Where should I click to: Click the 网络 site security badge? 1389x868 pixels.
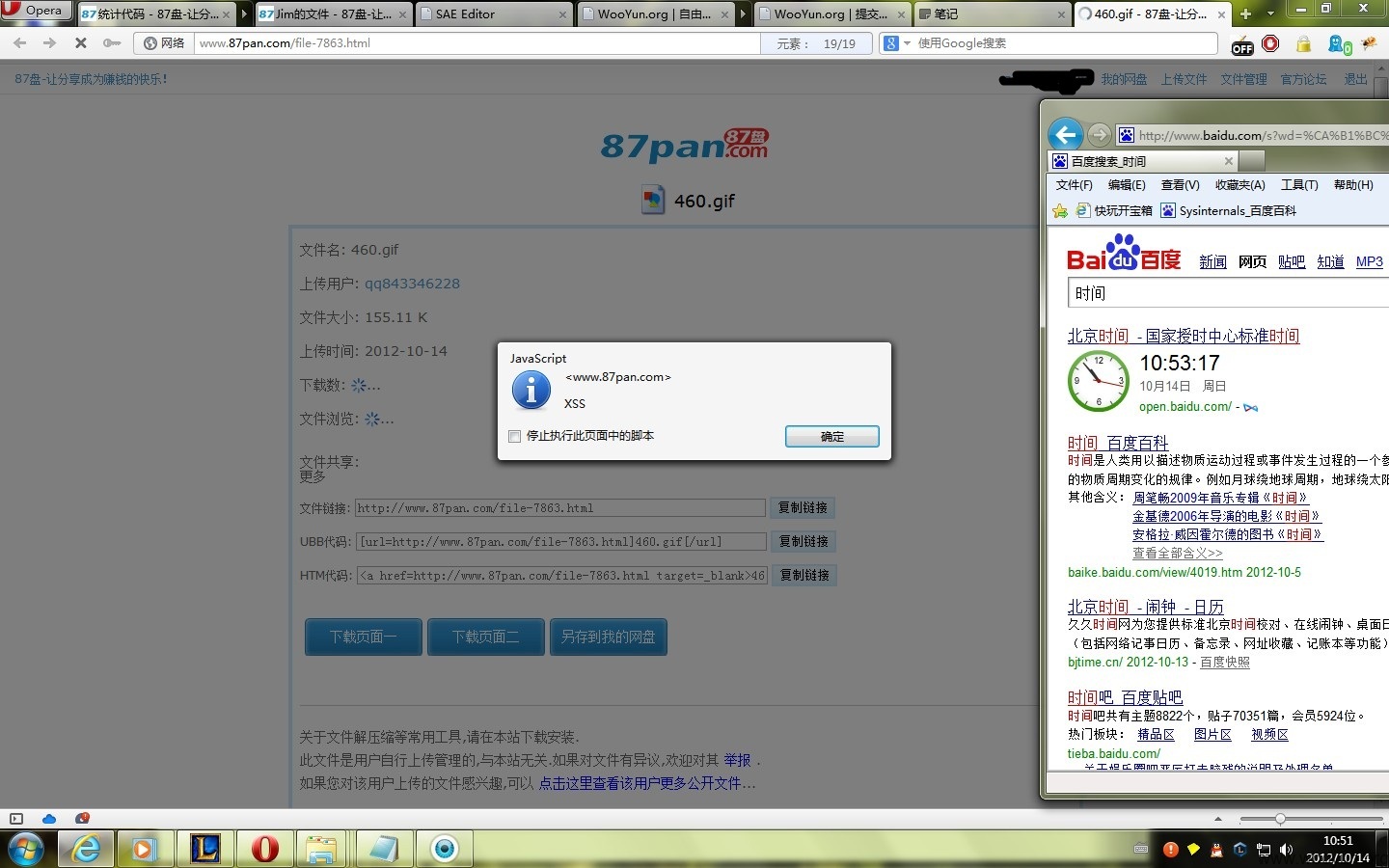point(164,43)
